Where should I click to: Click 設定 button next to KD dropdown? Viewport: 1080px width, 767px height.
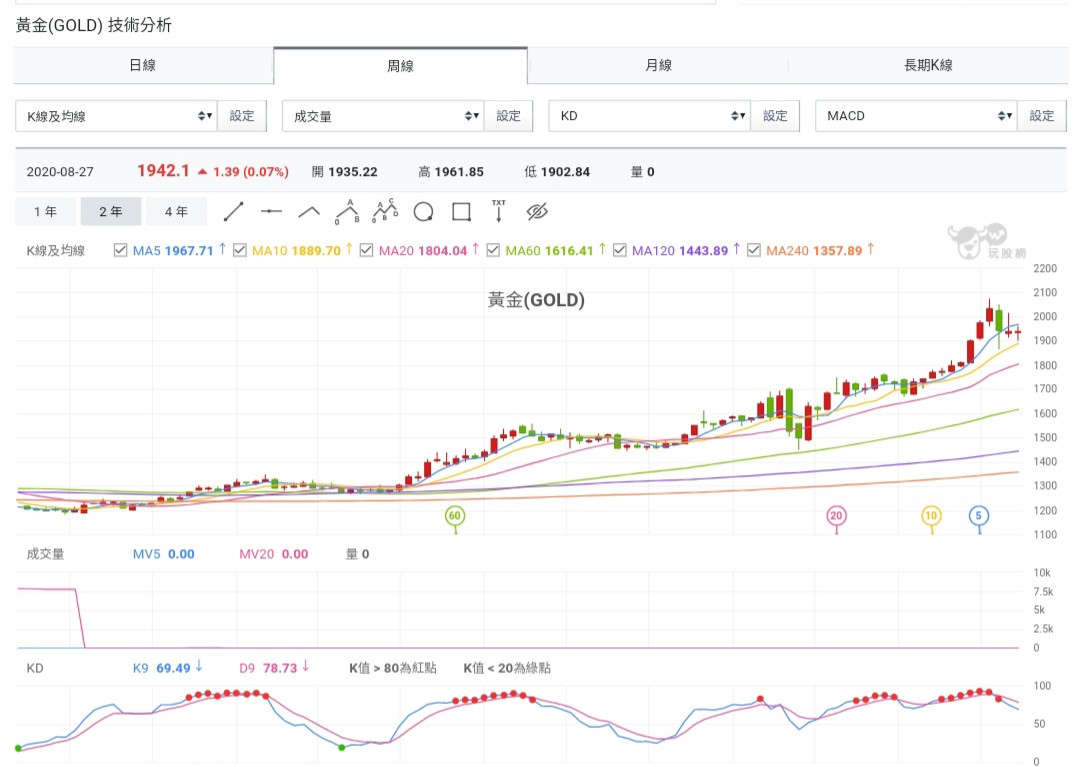click(x=775, y=116)
